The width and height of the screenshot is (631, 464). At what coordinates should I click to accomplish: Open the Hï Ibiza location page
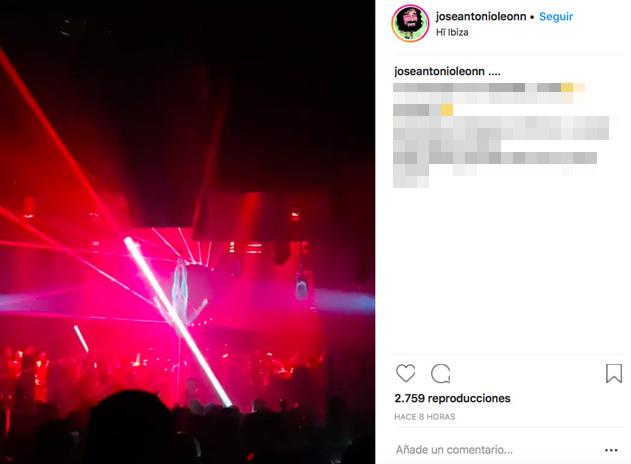[452, 32]
